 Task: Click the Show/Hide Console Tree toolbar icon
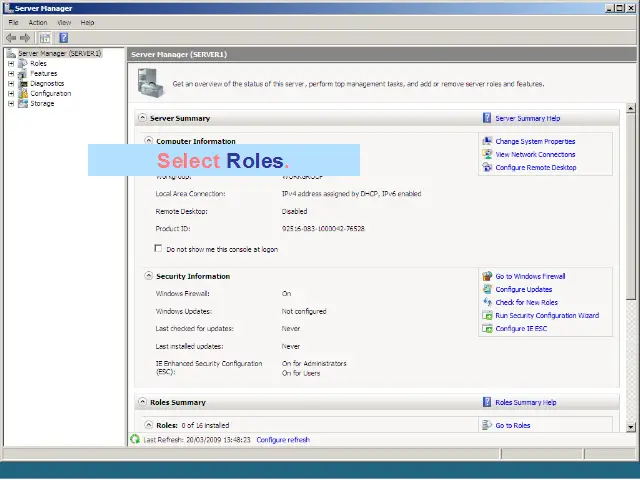click(45, 38)
